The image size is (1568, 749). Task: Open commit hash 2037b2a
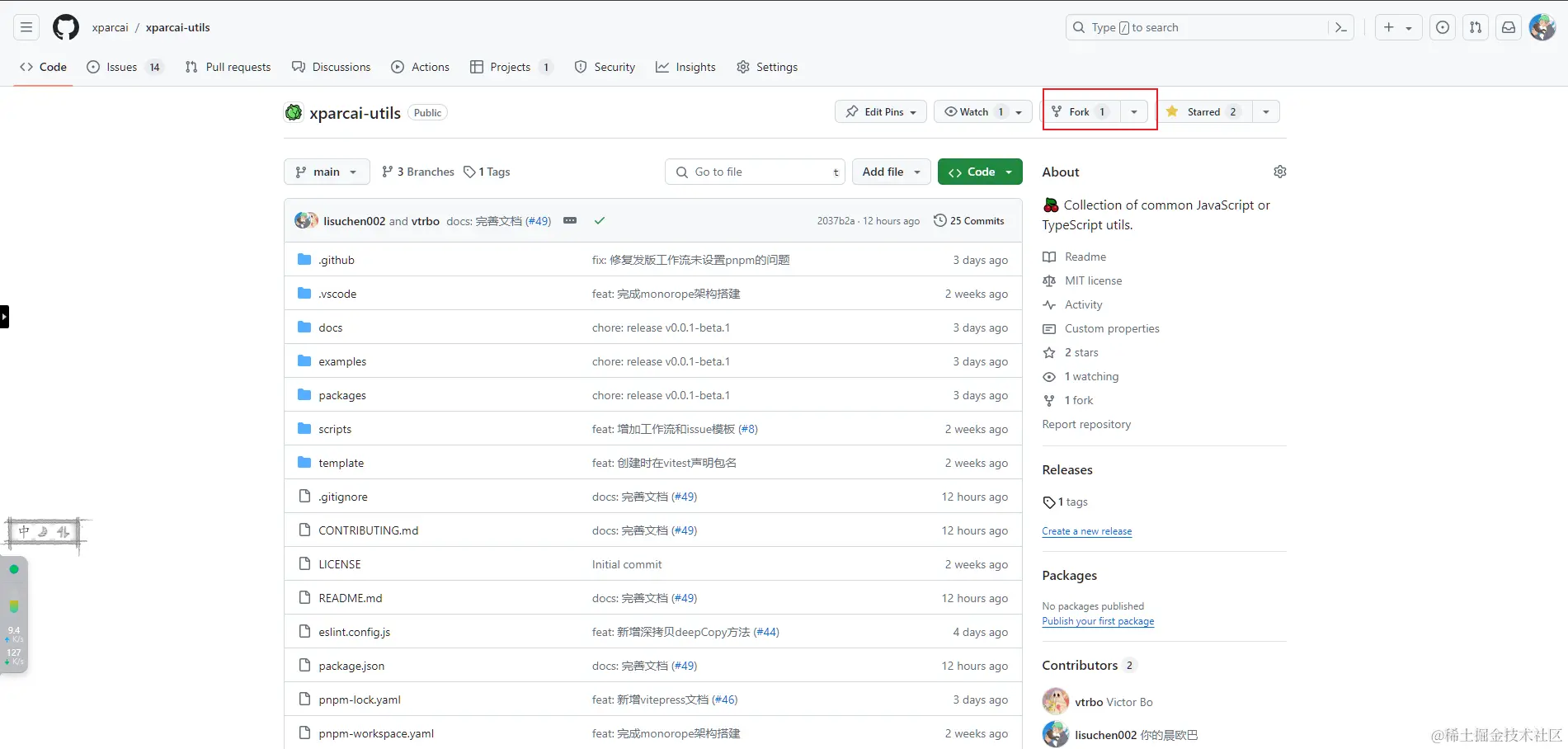(836, 221)
